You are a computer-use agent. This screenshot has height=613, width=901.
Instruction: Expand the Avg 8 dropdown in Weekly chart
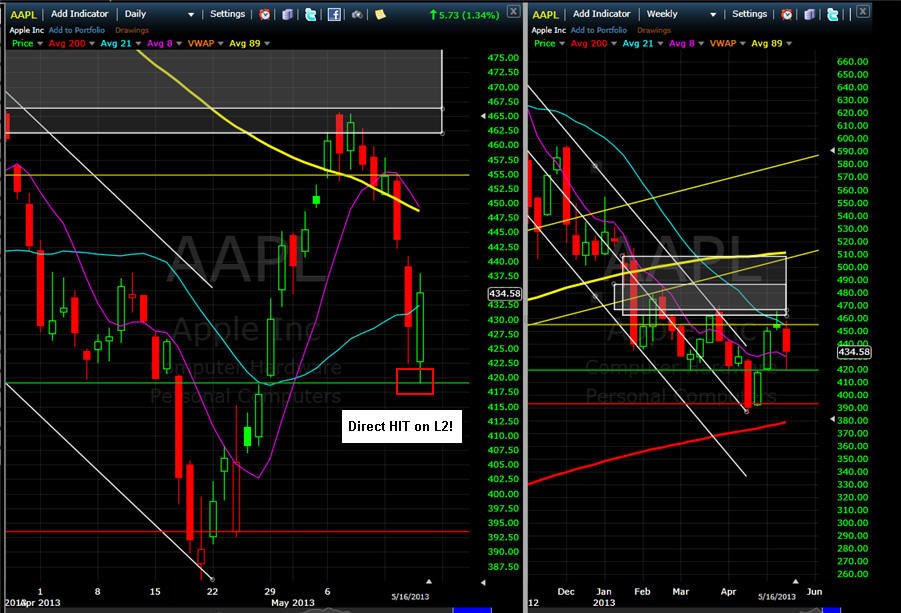tap(700, 44)
